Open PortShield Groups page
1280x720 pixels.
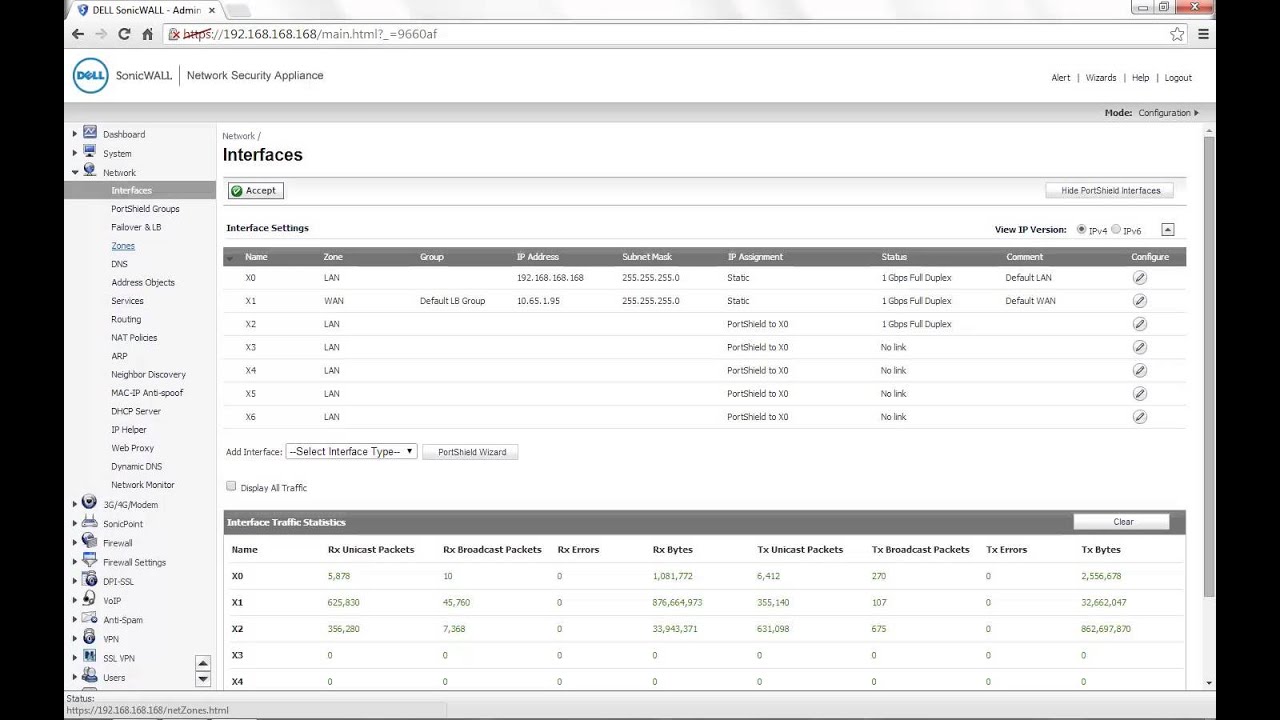coord(145,209)
